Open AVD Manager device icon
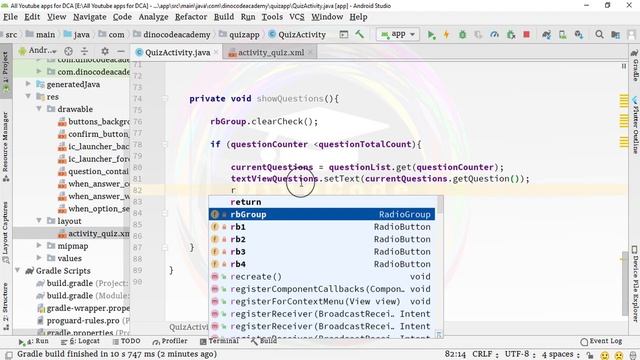This screenshot has height=360, width=640. [562, 35]
